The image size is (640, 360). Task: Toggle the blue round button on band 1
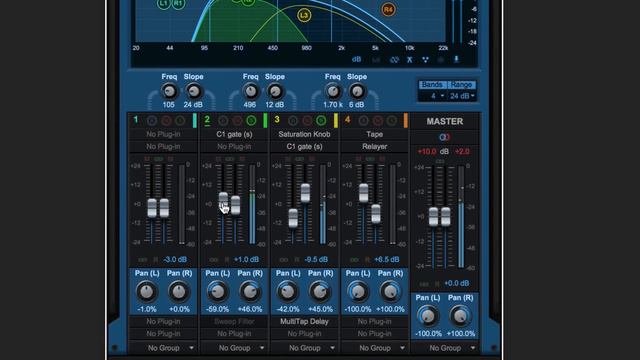[x=152, y=120]
